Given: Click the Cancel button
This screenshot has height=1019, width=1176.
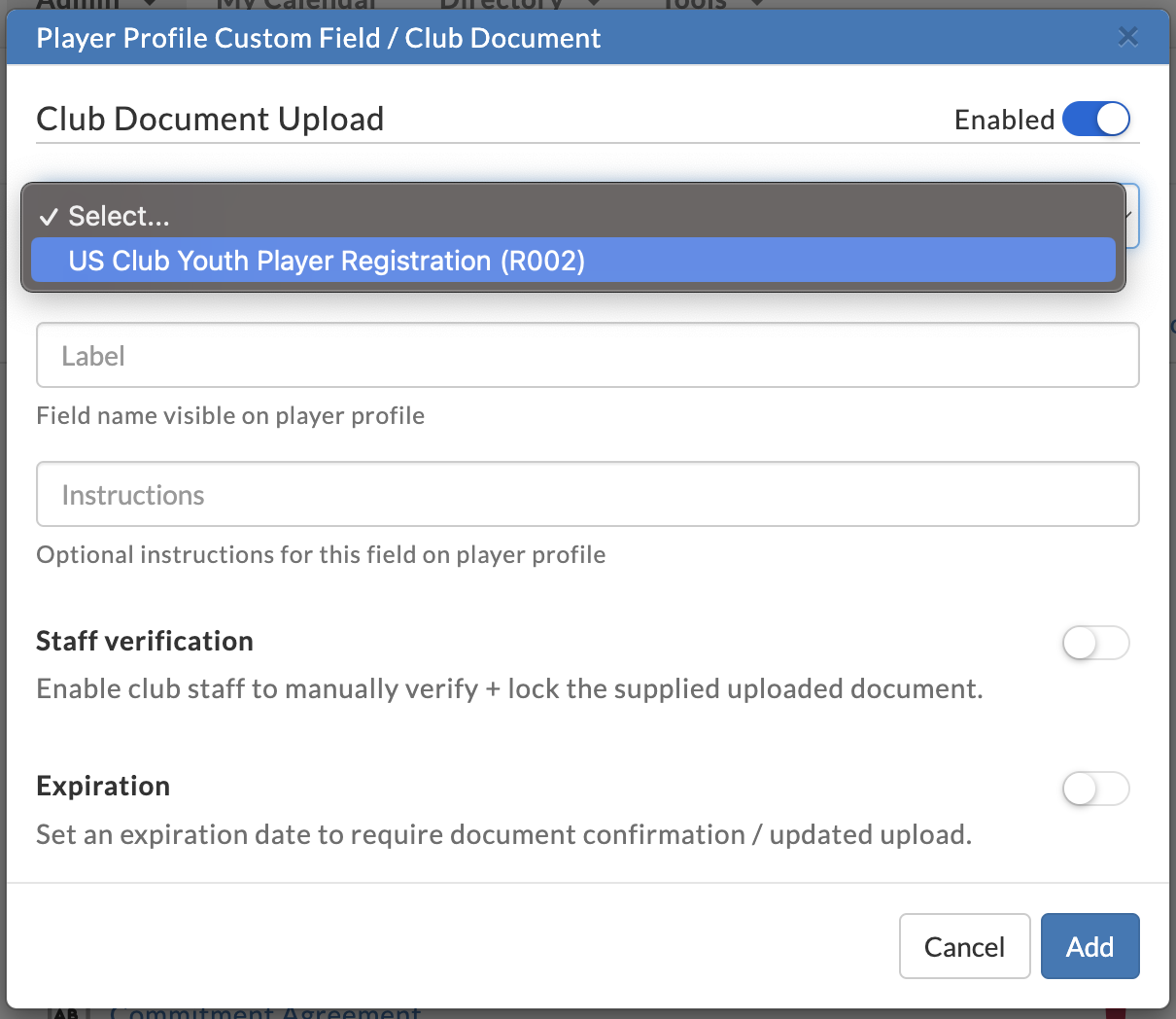Looking at the screenshot, I should tap(964, 946).
